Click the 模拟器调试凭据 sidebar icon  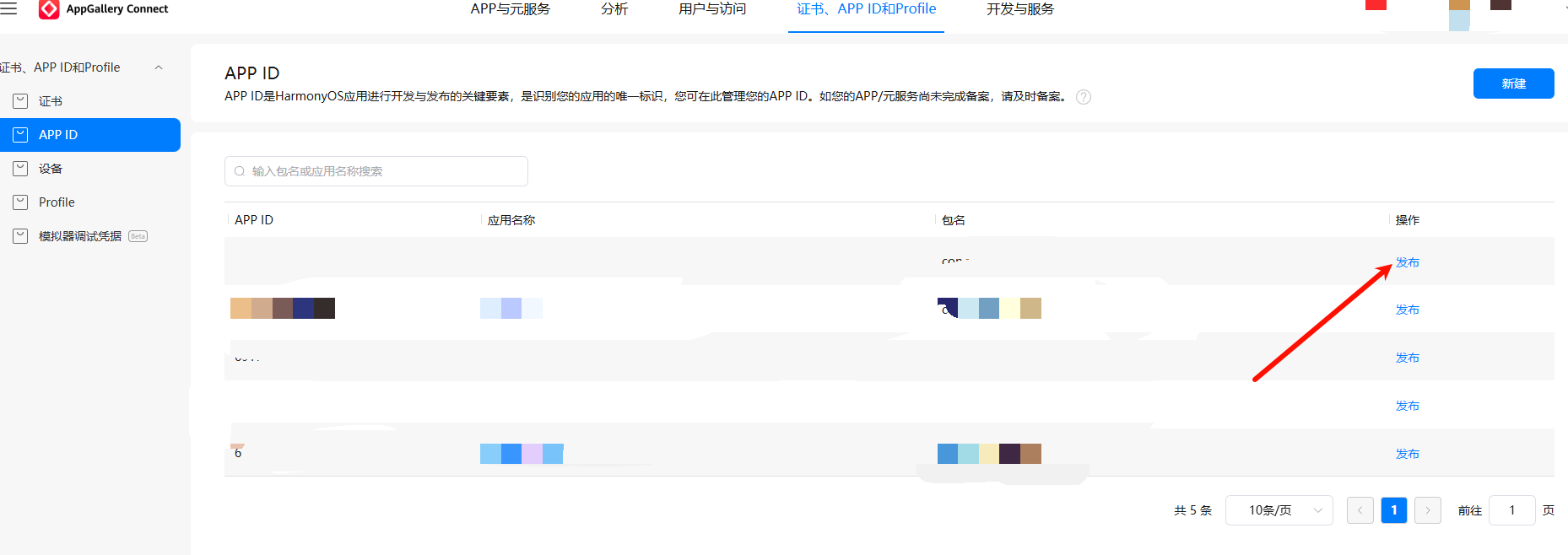point(21,236)
